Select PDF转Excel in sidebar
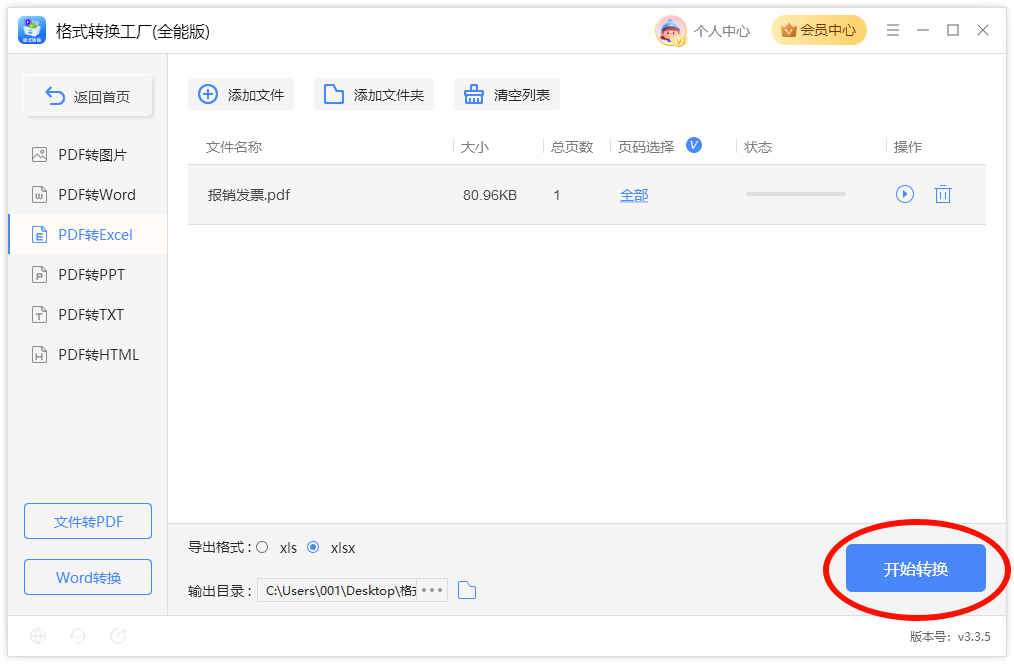1014x664 pixels. click(88, 235)
